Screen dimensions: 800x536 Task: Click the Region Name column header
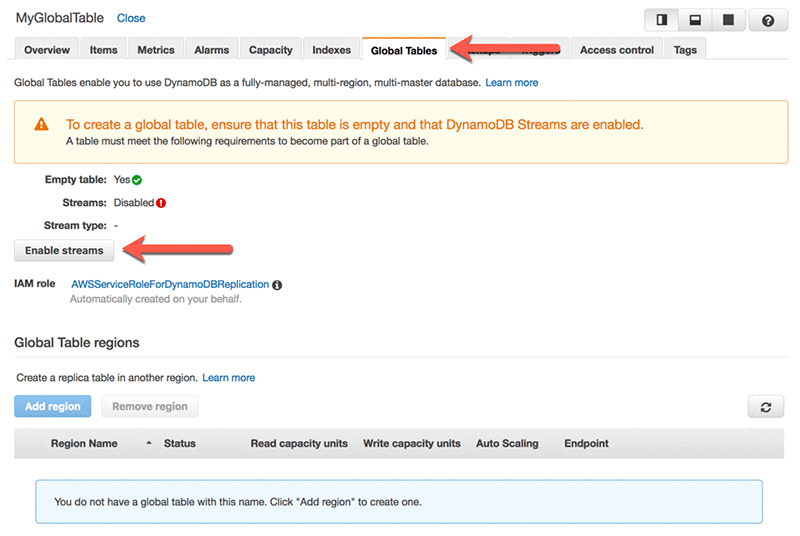(84, 444)
